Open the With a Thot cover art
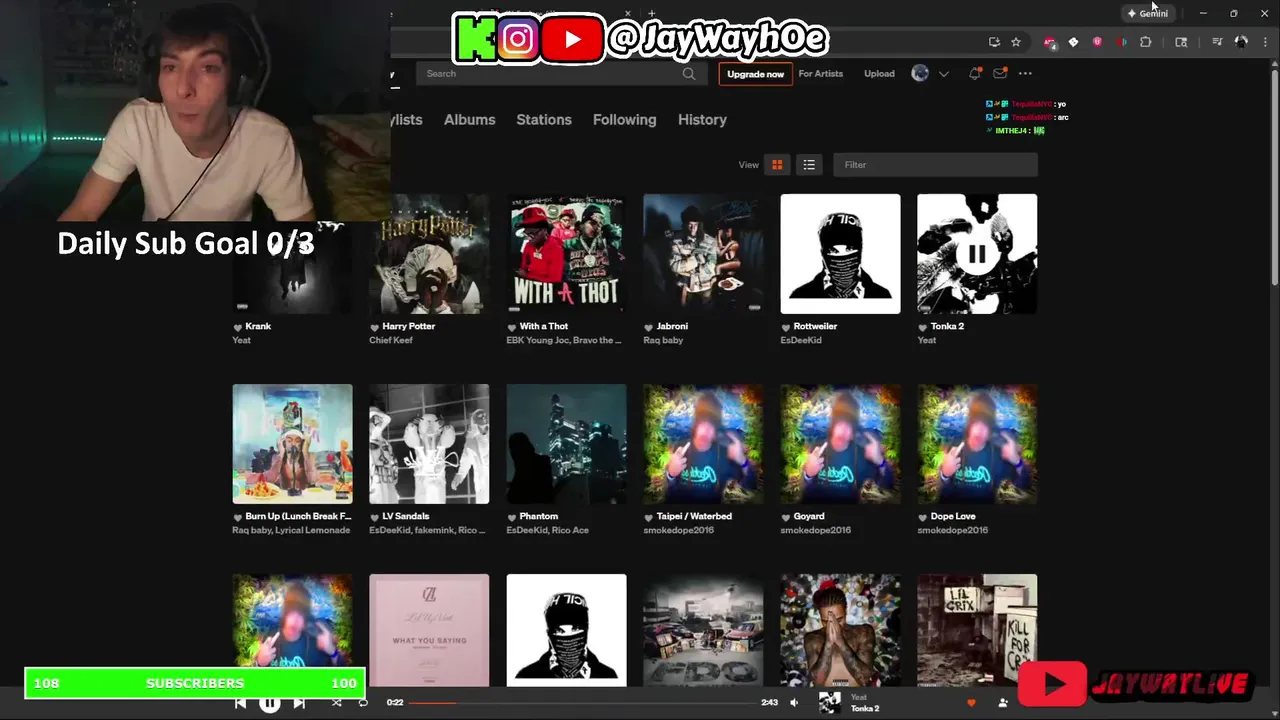Image resolution: width=1280 pixels, height=720 pixels. (x=566, y=254)
